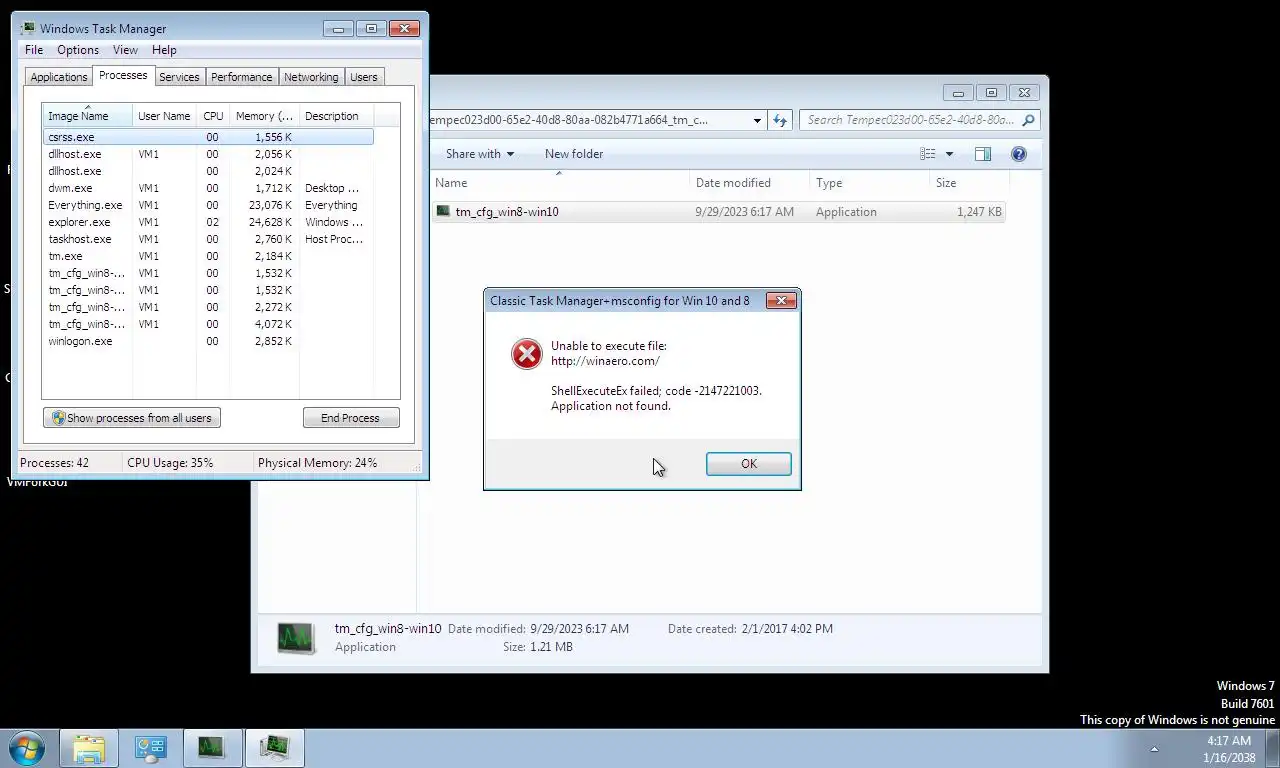Click the search magnifier icon
Image resolution: width=1280 pixels, height=768 pixels.
1029,120
